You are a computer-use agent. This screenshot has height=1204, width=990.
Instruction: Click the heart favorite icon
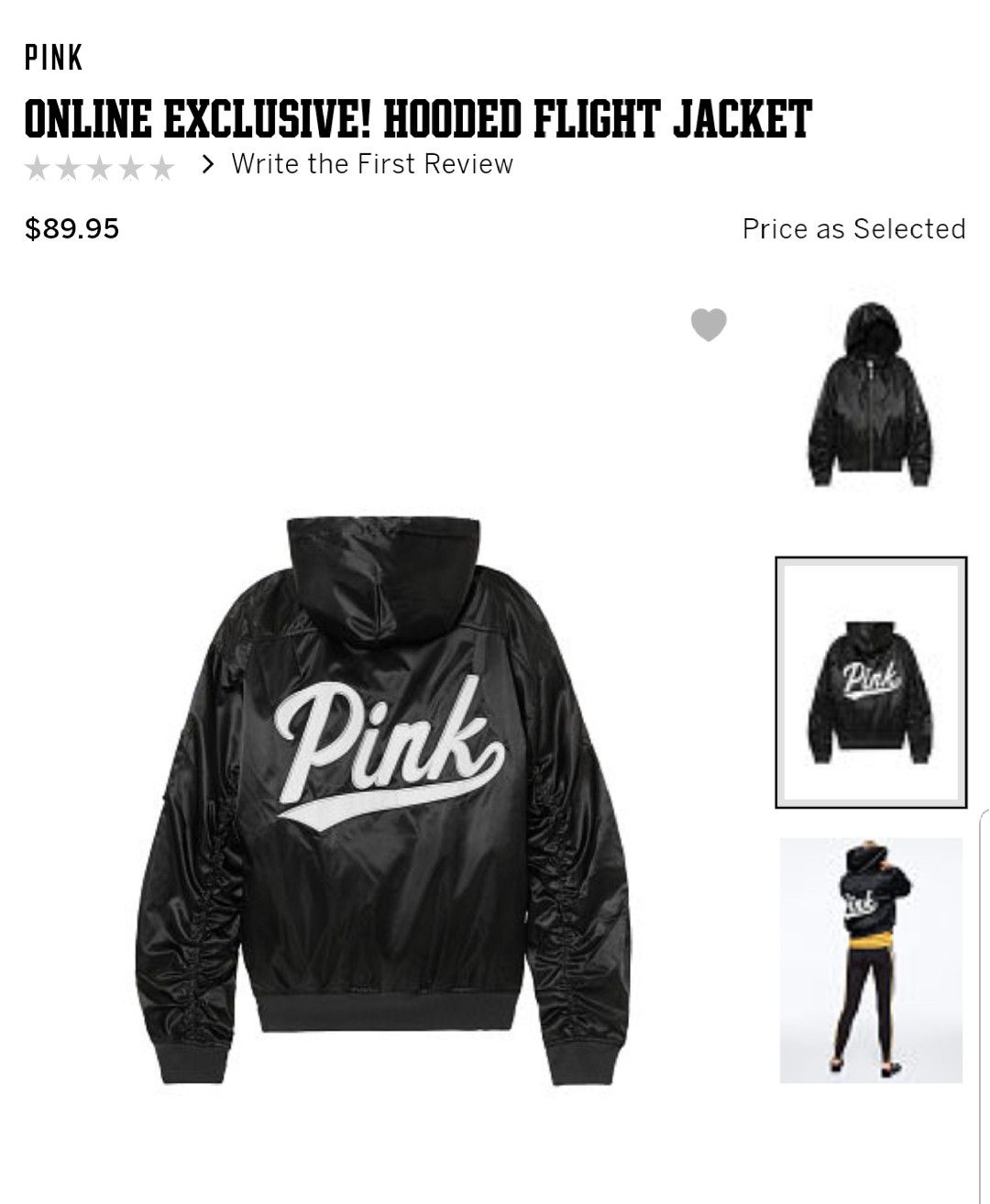point(709,325)
